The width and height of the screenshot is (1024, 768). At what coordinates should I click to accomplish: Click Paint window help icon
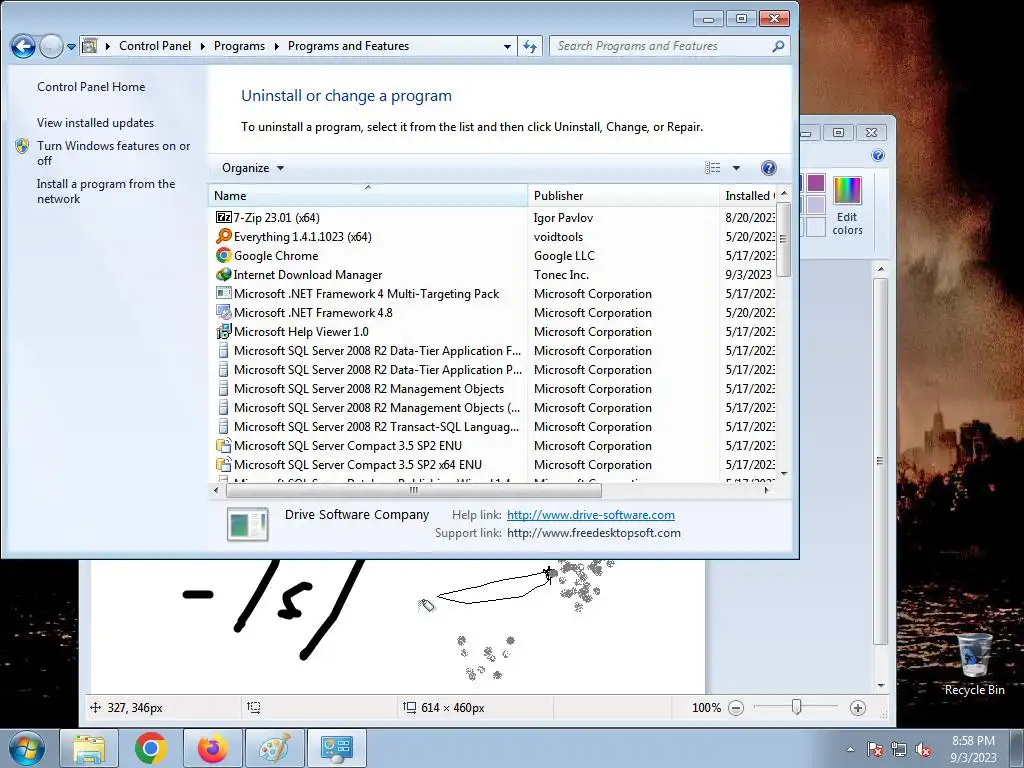(878, 155)
